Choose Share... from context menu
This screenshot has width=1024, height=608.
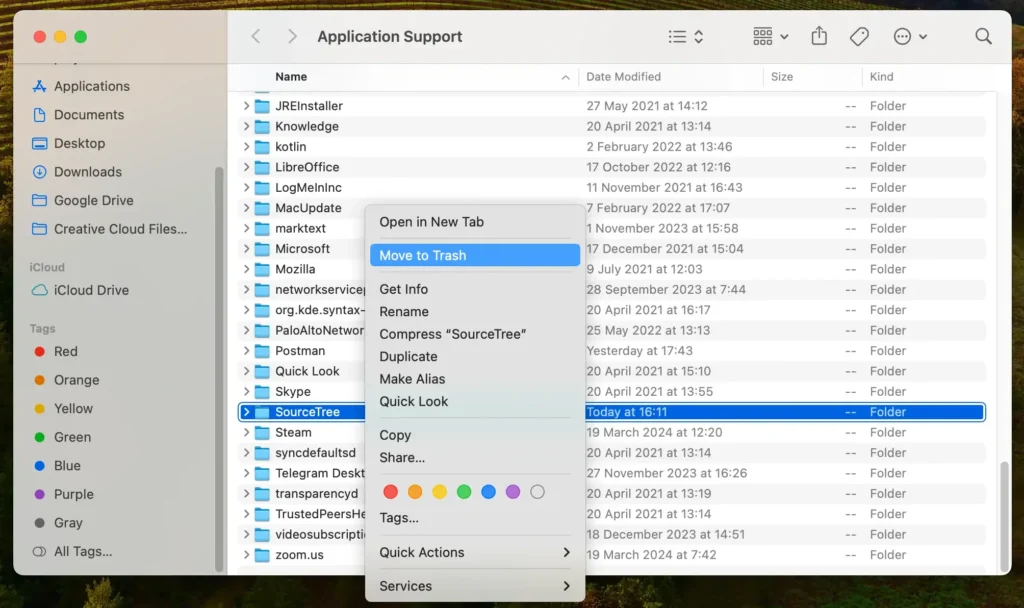pyautogui.click(x=475, y=458)
